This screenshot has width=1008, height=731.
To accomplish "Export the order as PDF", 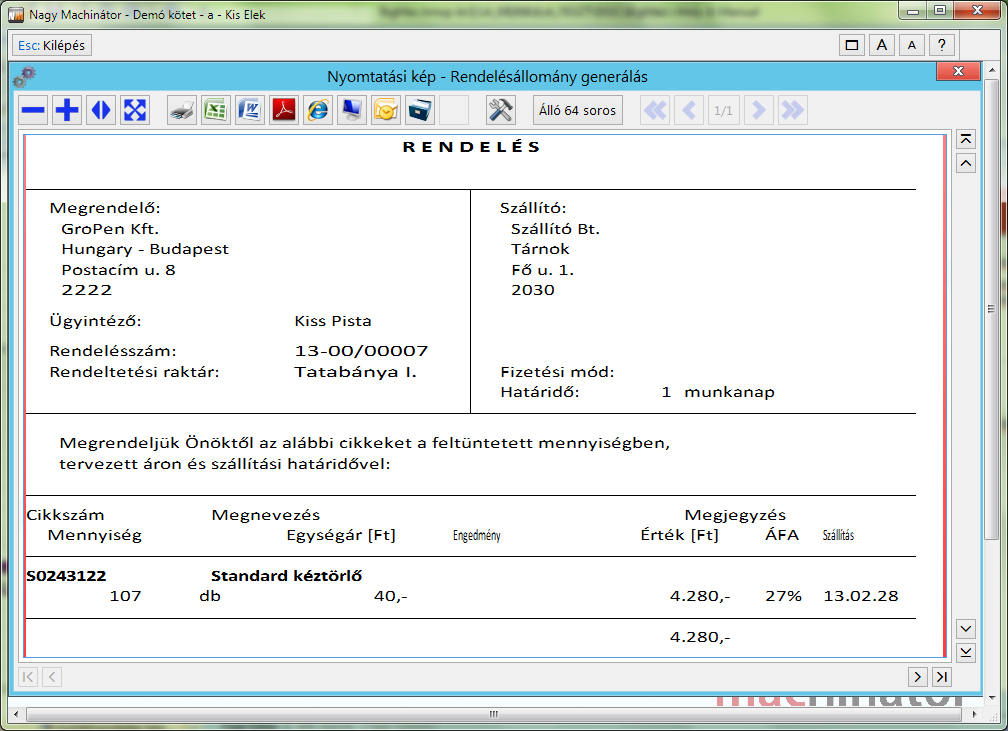I will [284, 110].
